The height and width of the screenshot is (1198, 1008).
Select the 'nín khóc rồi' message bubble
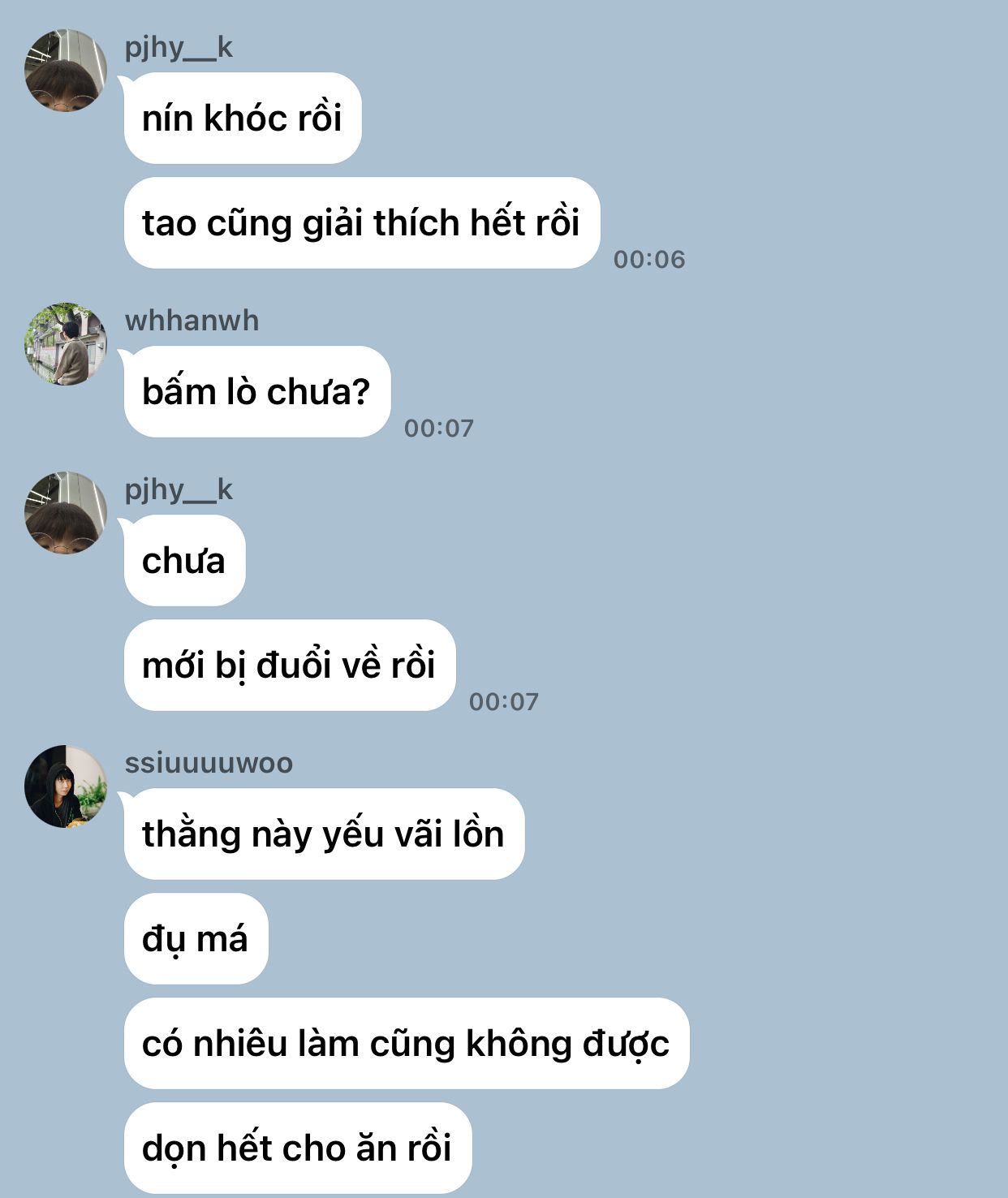(x=243, y=119)
